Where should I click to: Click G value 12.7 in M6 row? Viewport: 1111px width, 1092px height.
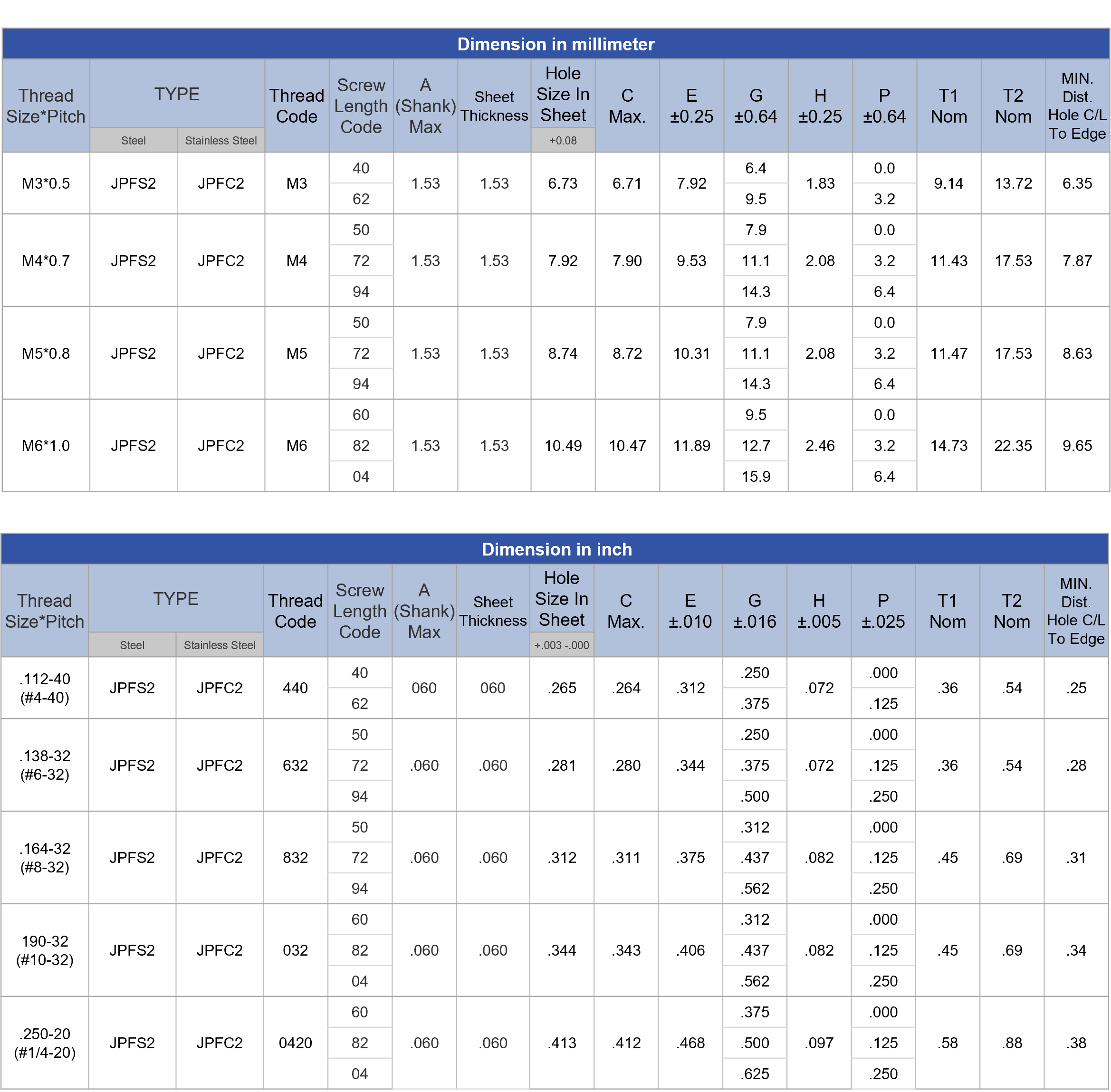756,446
